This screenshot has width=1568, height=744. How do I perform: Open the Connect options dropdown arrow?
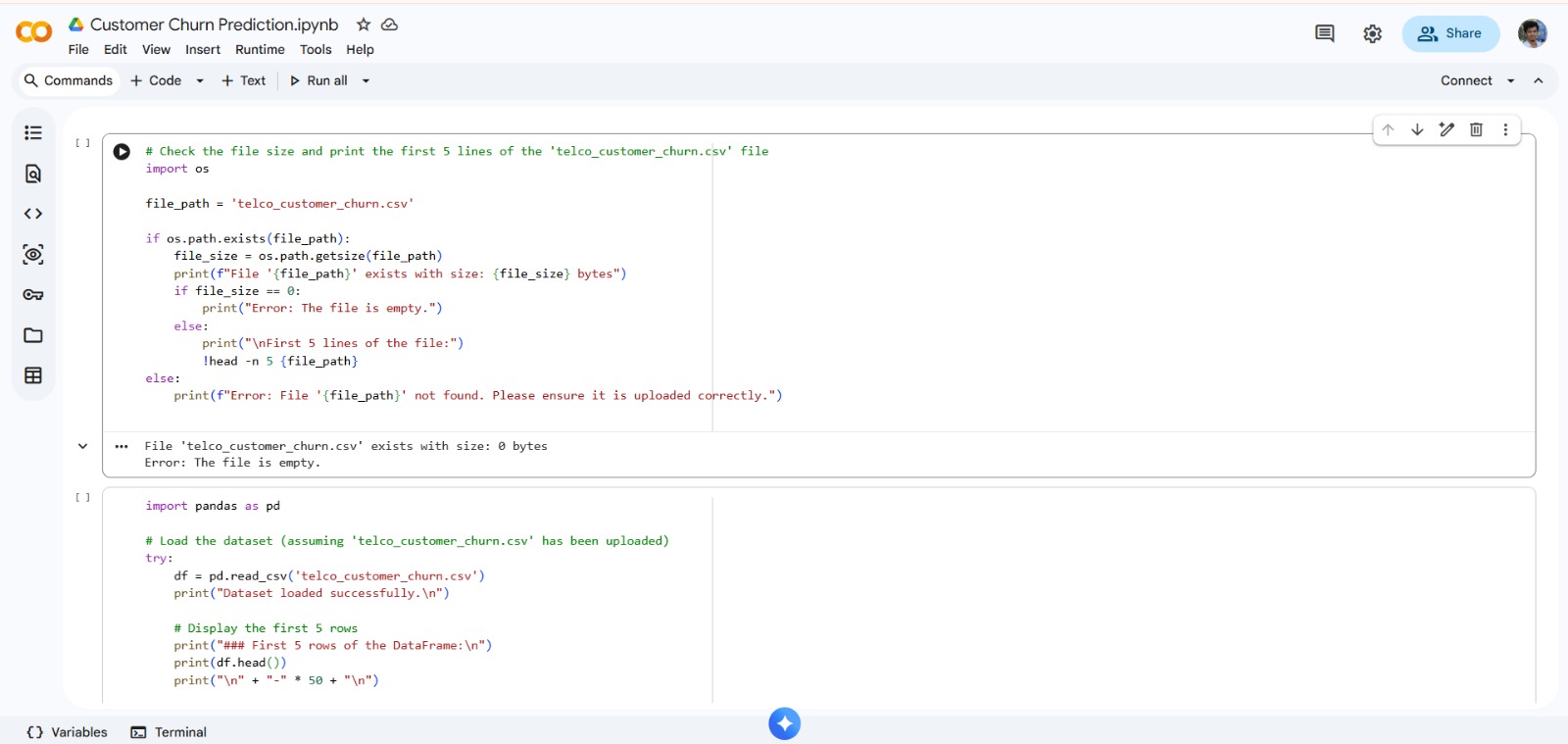click(x=1511, y=81)
